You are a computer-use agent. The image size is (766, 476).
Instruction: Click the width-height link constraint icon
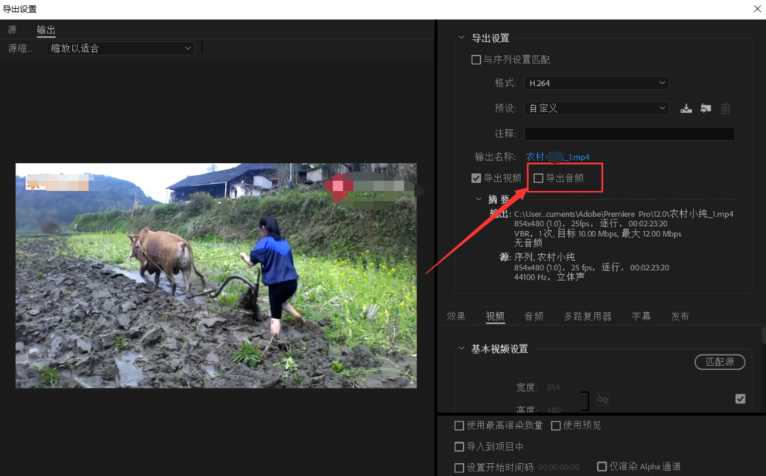coord(602,400)
